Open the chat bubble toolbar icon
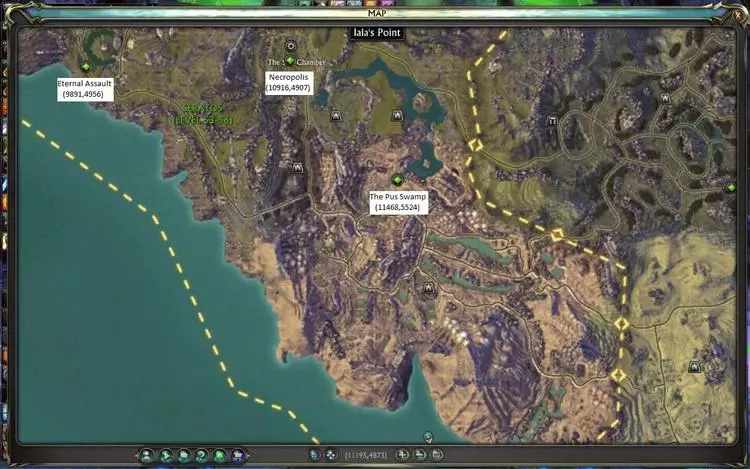 coord(184,455)
